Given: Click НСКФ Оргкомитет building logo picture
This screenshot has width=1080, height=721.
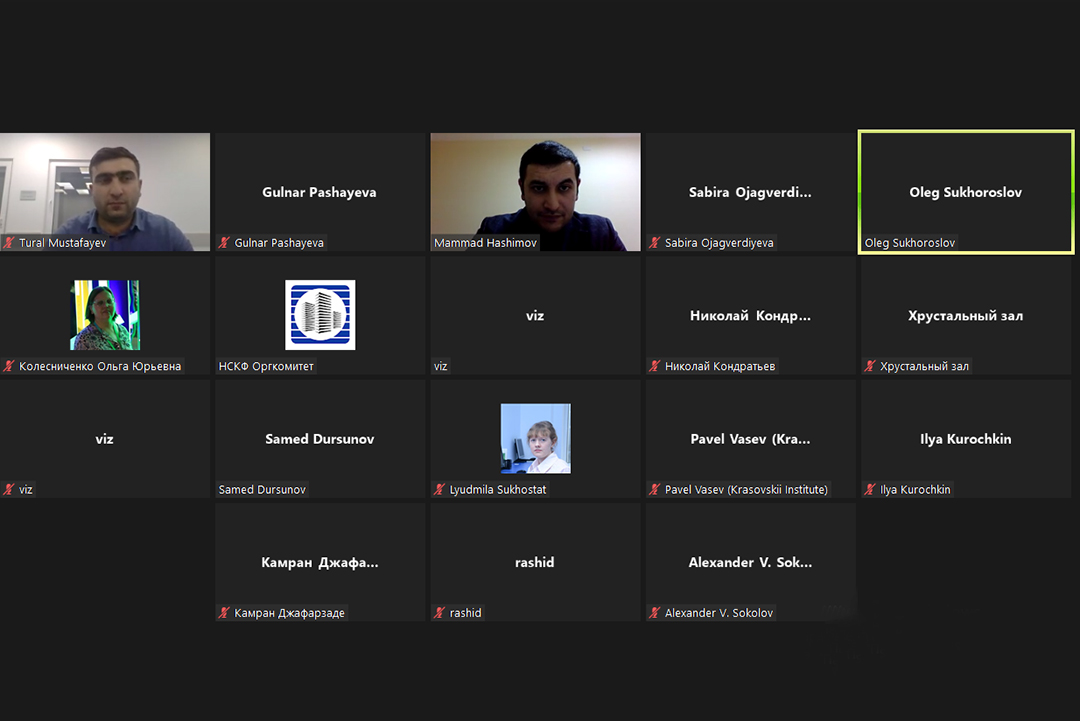Looking at the screenshot, I should tap(320, 315).
